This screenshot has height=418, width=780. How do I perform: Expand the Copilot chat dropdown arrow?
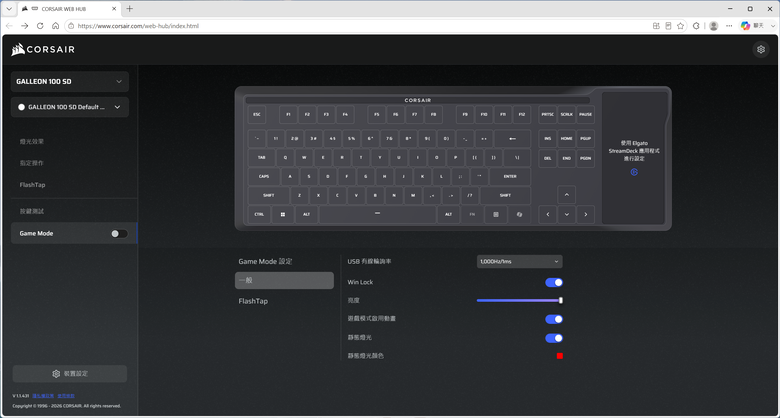click(773, 26)
